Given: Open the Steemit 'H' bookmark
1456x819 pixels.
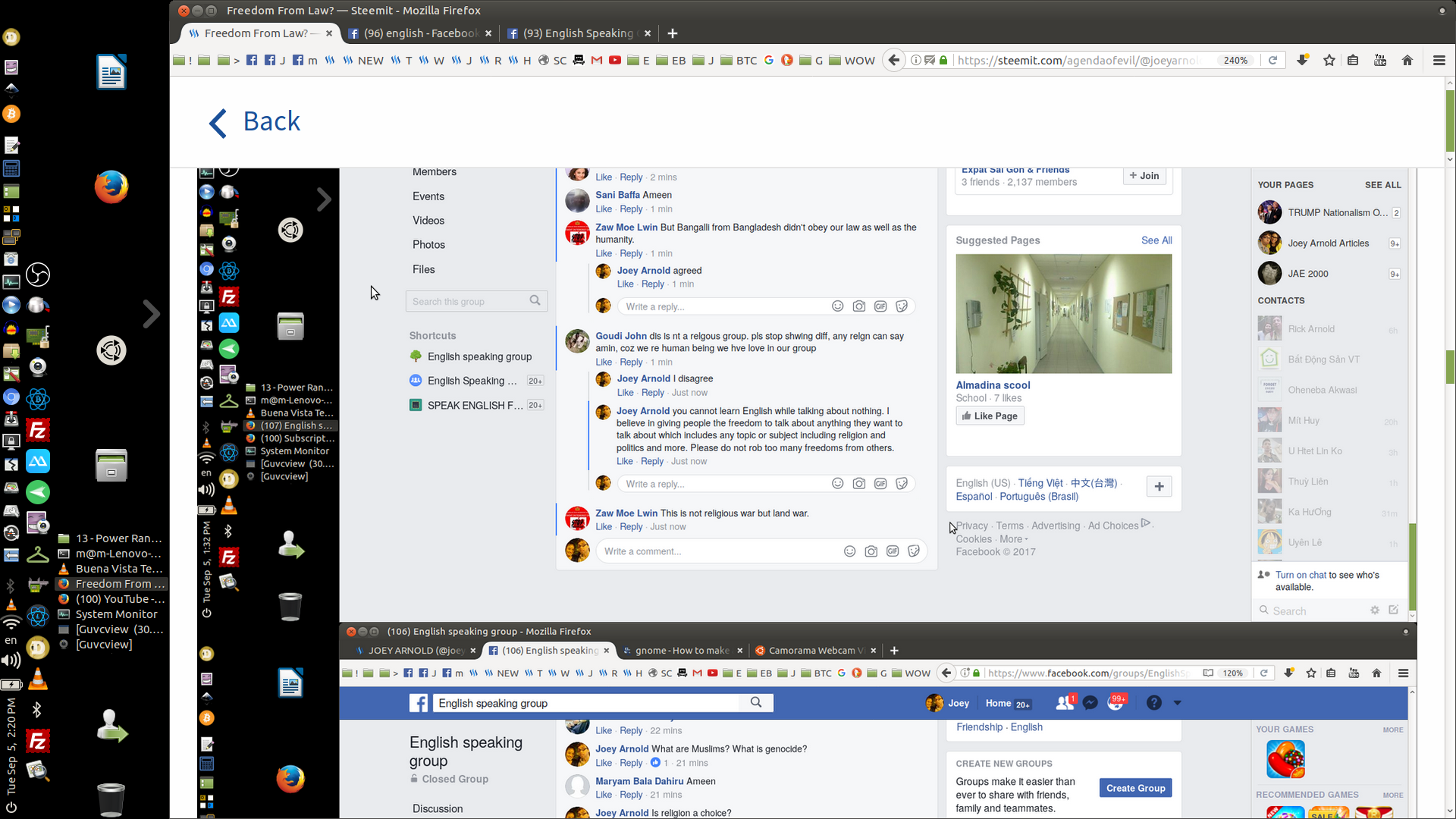Looking at the screenshot, I should (519, 61).
